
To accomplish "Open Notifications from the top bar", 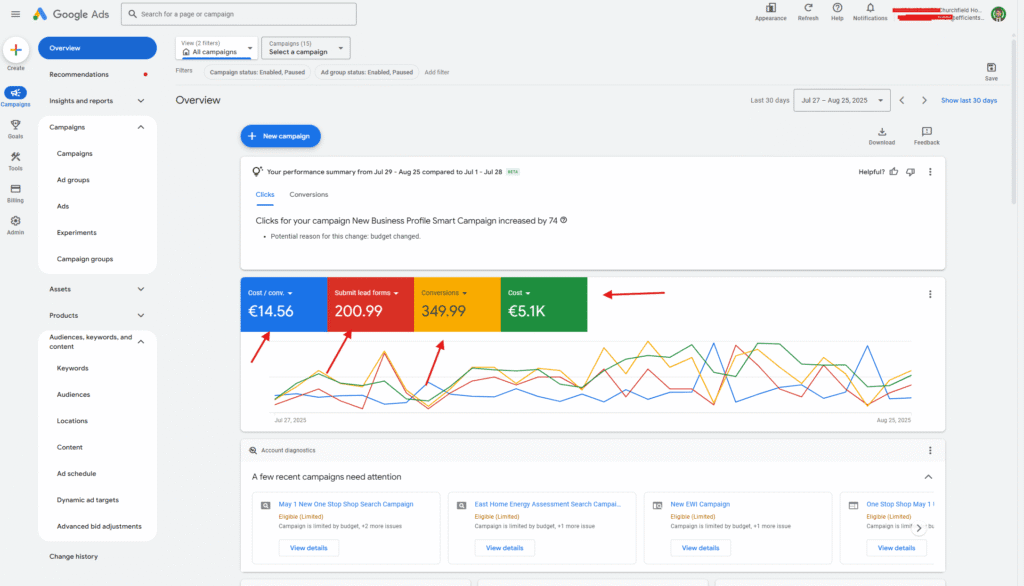I will pyautogui.click(x=870, y=10).
